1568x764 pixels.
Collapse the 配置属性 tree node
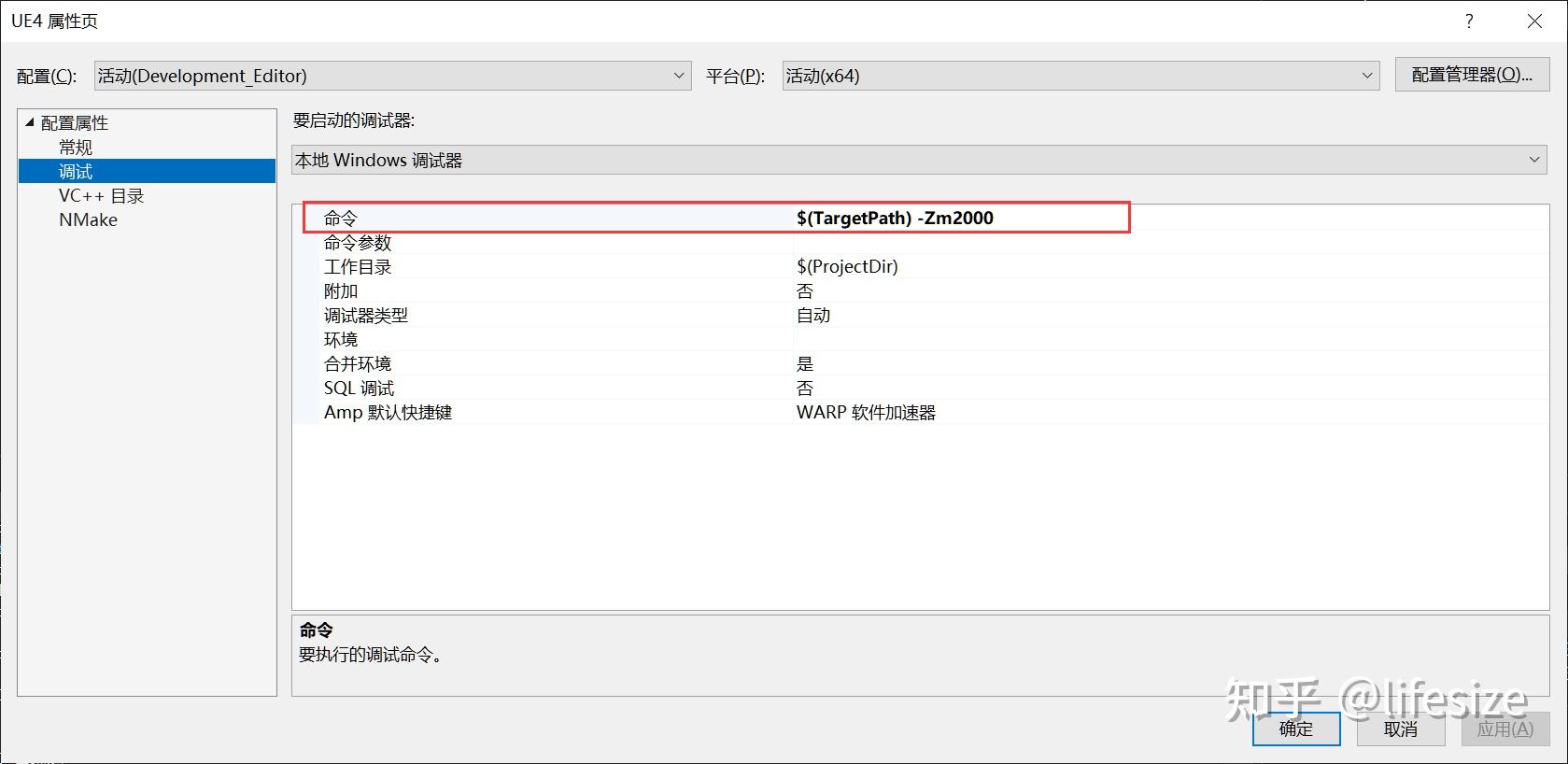point(30,122)
